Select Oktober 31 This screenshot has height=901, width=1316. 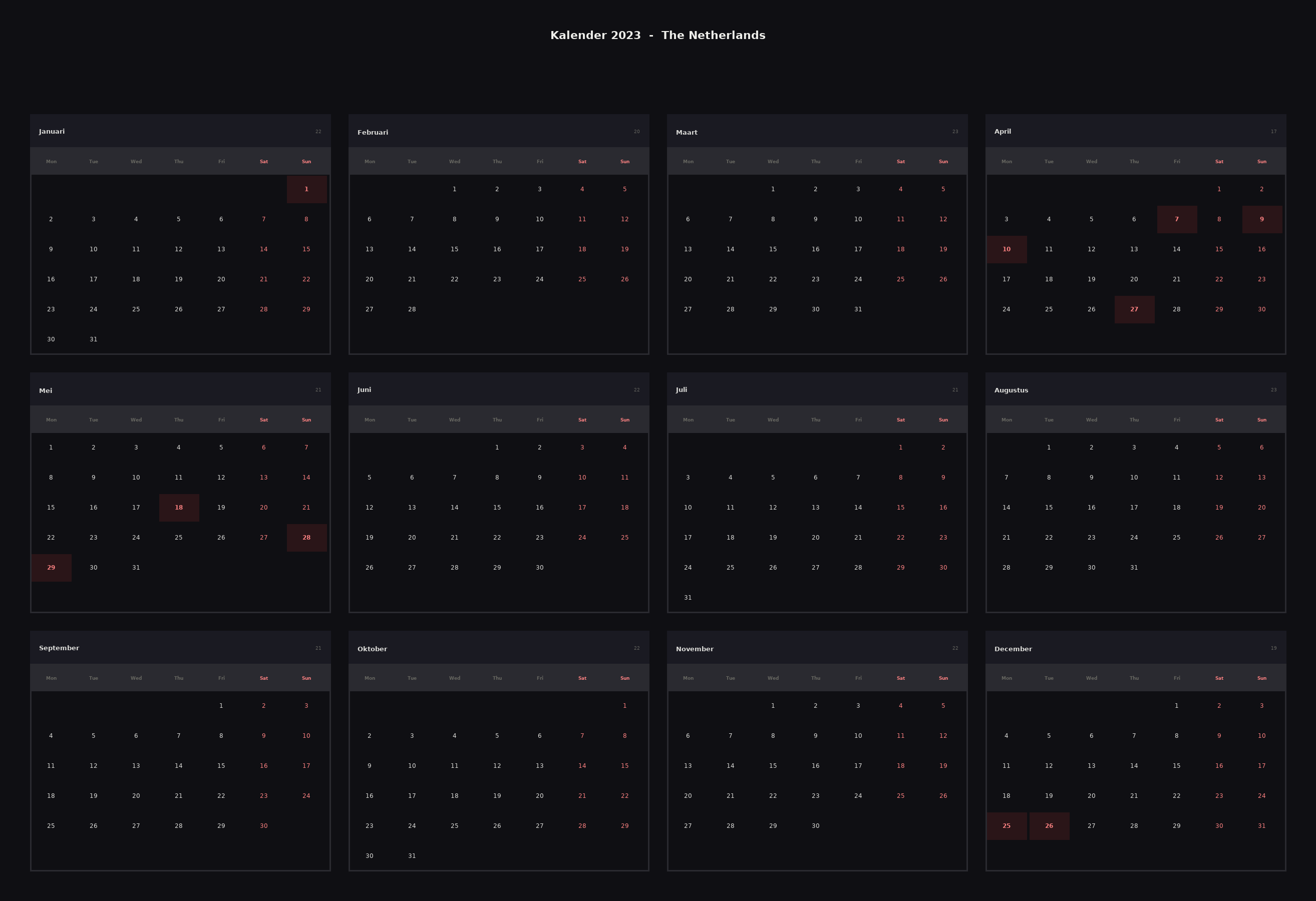tap(412, 856)
